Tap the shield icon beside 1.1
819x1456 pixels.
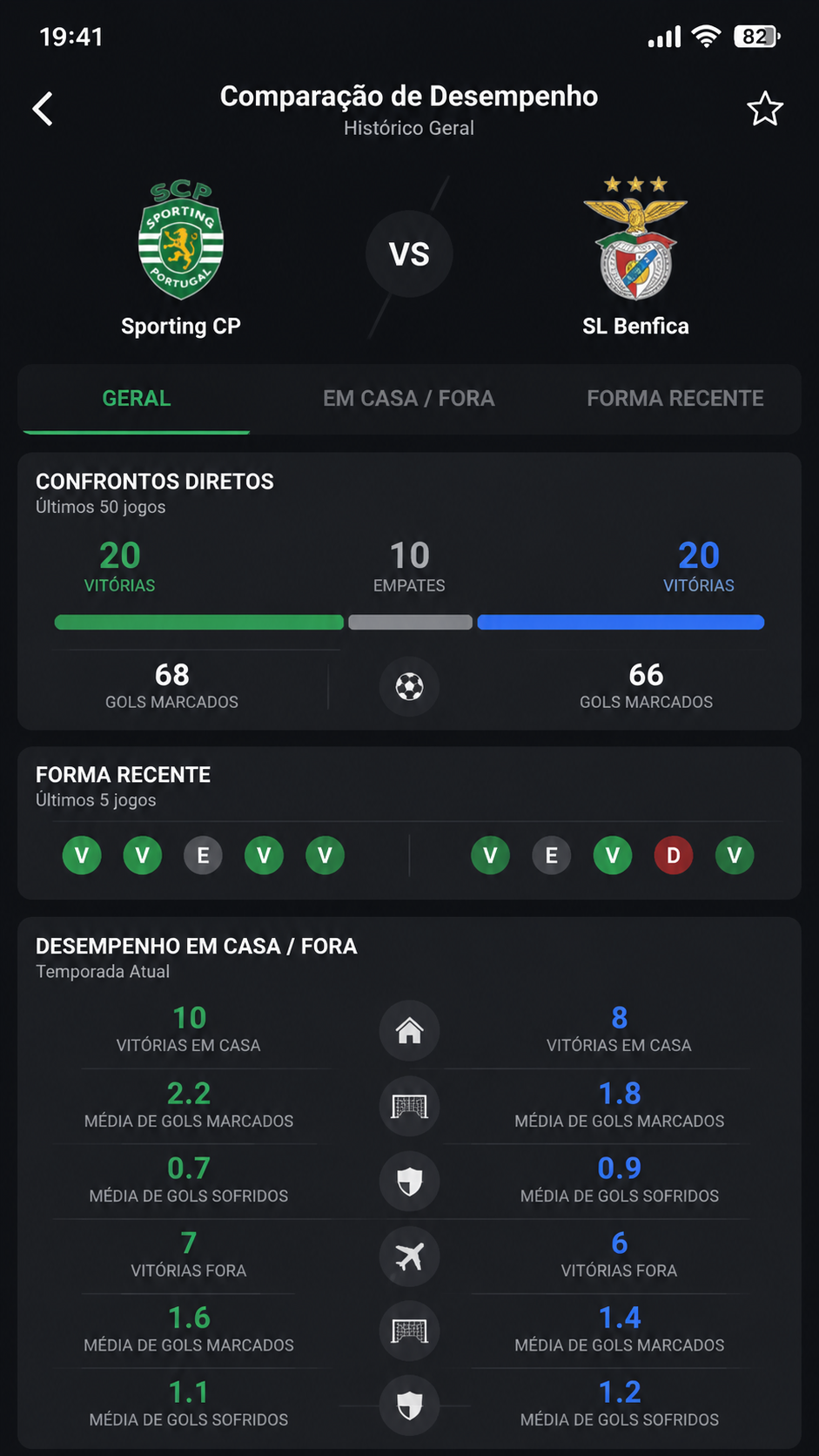tap(409, 1405)
